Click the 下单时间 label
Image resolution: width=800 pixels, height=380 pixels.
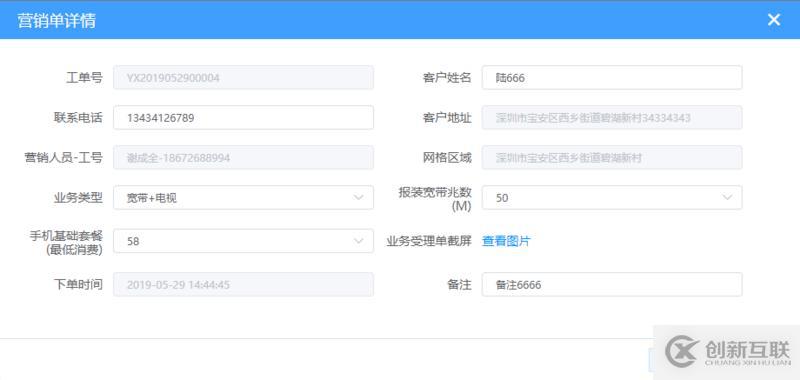pos(78,285)
